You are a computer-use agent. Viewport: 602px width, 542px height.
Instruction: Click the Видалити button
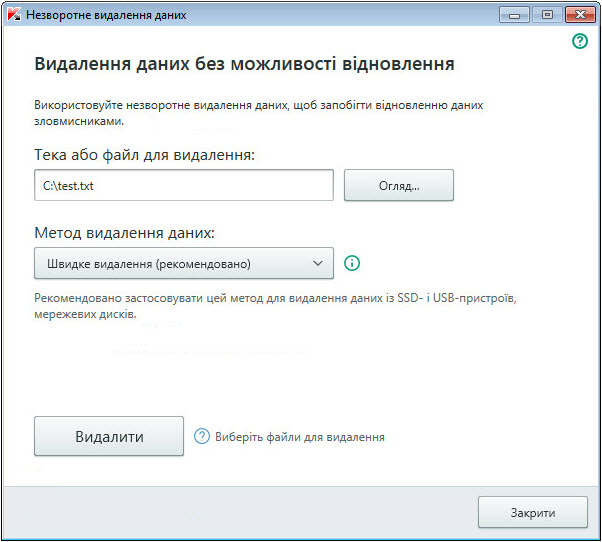pos(109,436)
